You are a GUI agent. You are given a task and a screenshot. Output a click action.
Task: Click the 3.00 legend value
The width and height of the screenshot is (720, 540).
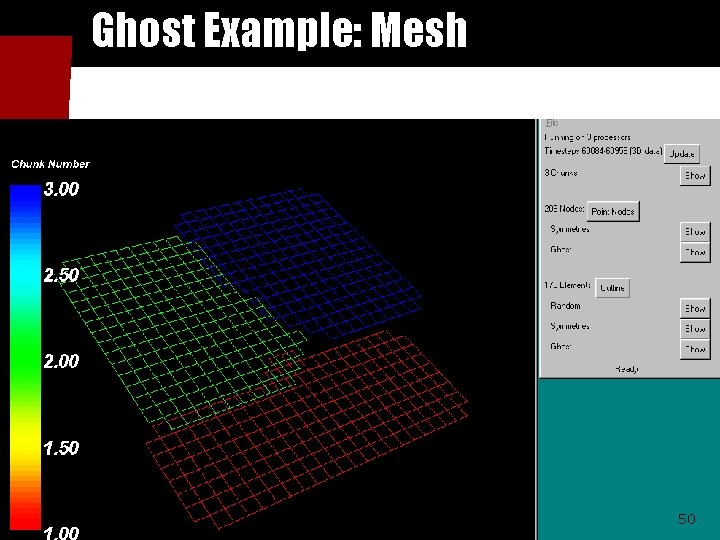(62, 189)
